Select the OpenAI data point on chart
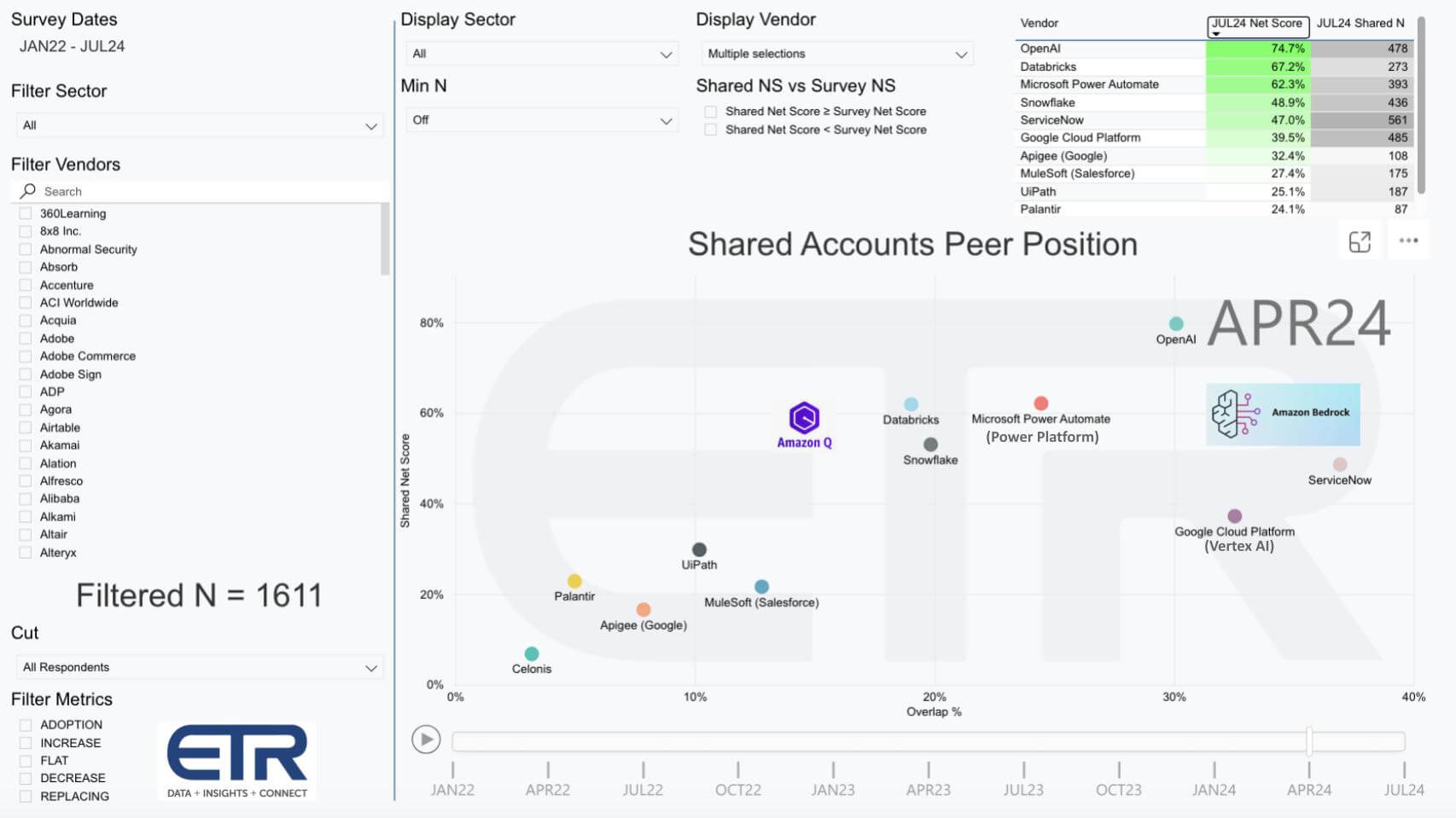This screenshot has height=818, width=1456. click(x=1176, y=324)
